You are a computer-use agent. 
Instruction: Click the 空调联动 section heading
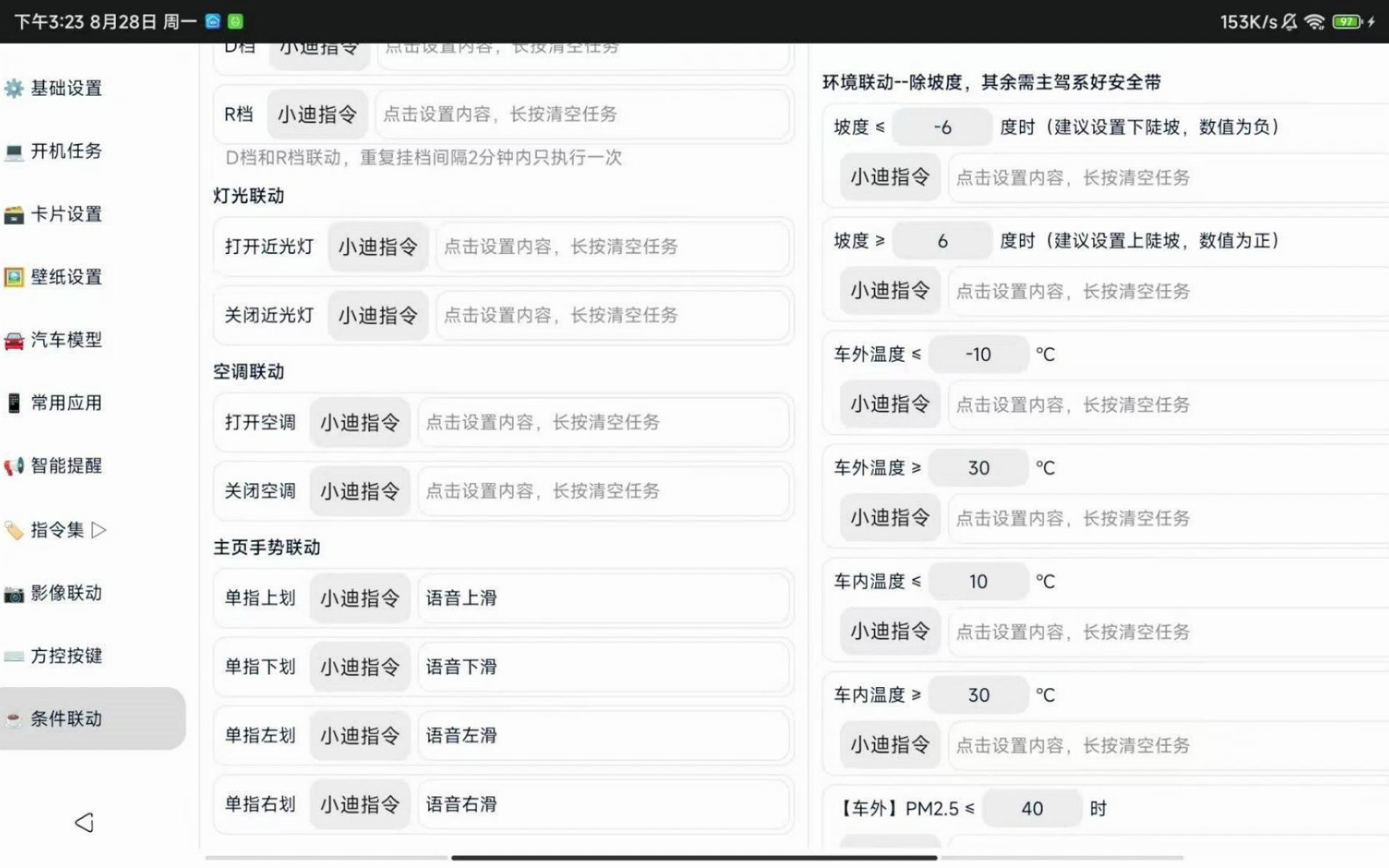248,371
